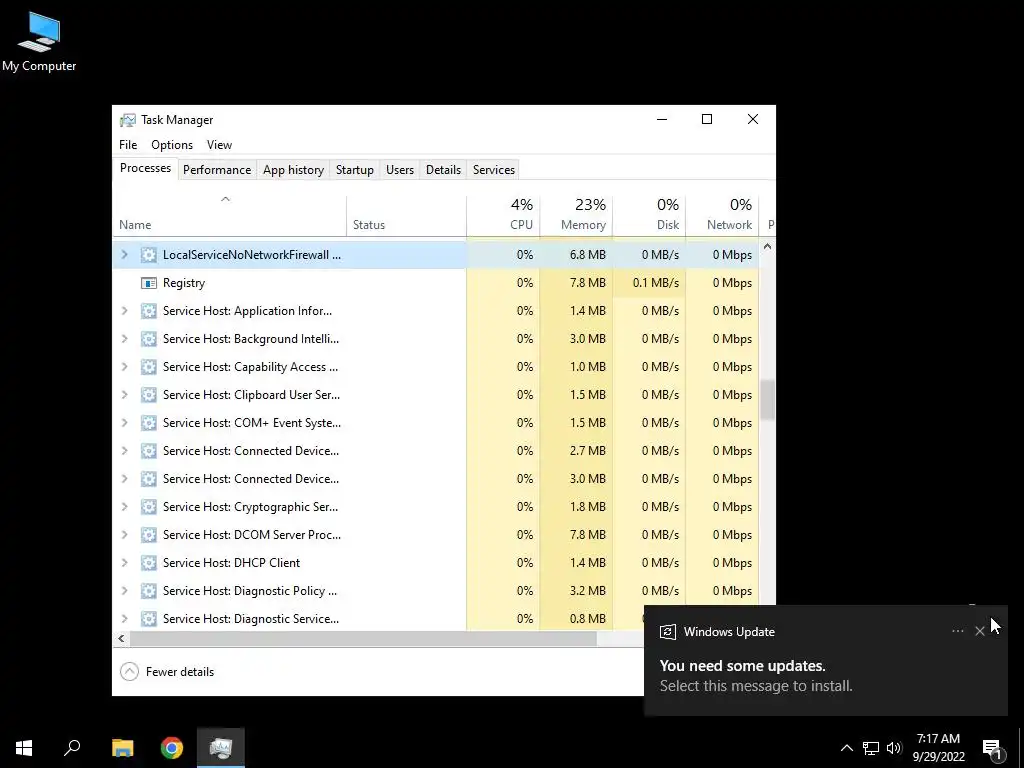The height and width of the screenshot is (768, 1024).
Task: Open the Options menu
Action: 172,145
